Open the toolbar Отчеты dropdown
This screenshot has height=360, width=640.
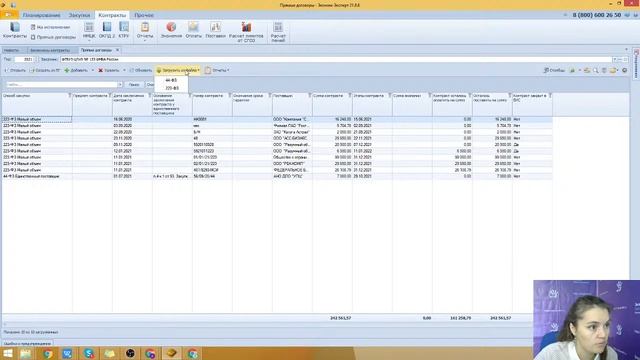(217, 70)
